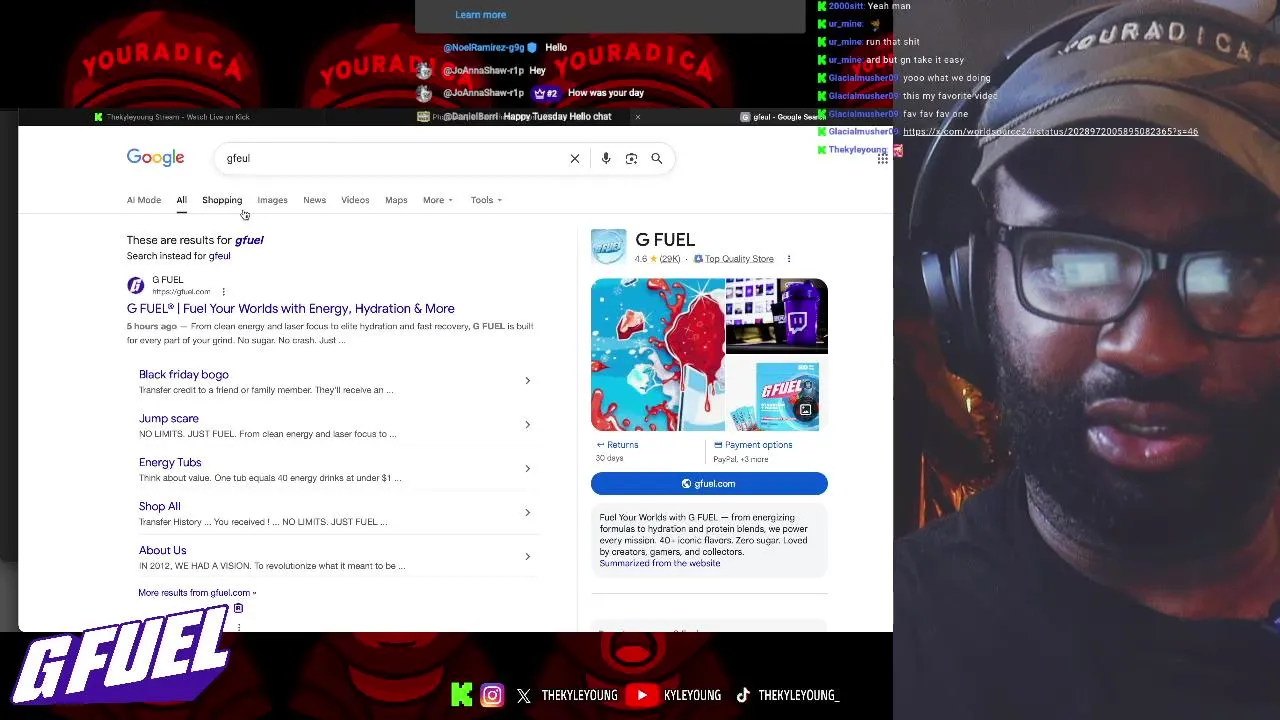The width and height of the screenshot is (1280, 720).
Task: Click the corrected gfuel suggestion link
Action: [x=249, y=240]
